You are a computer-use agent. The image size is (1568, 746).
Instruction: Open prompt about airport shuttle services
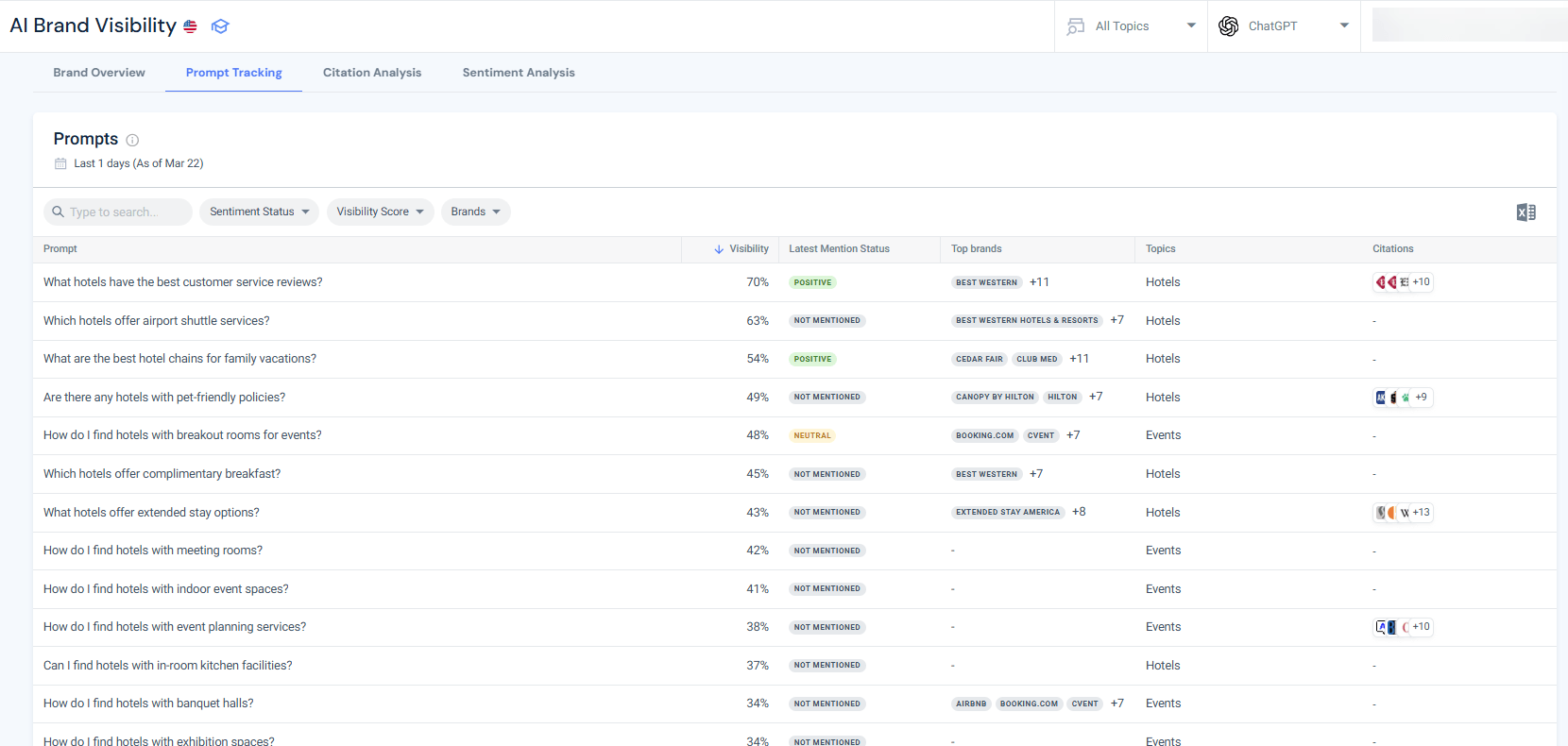click(x=157, y=321)
